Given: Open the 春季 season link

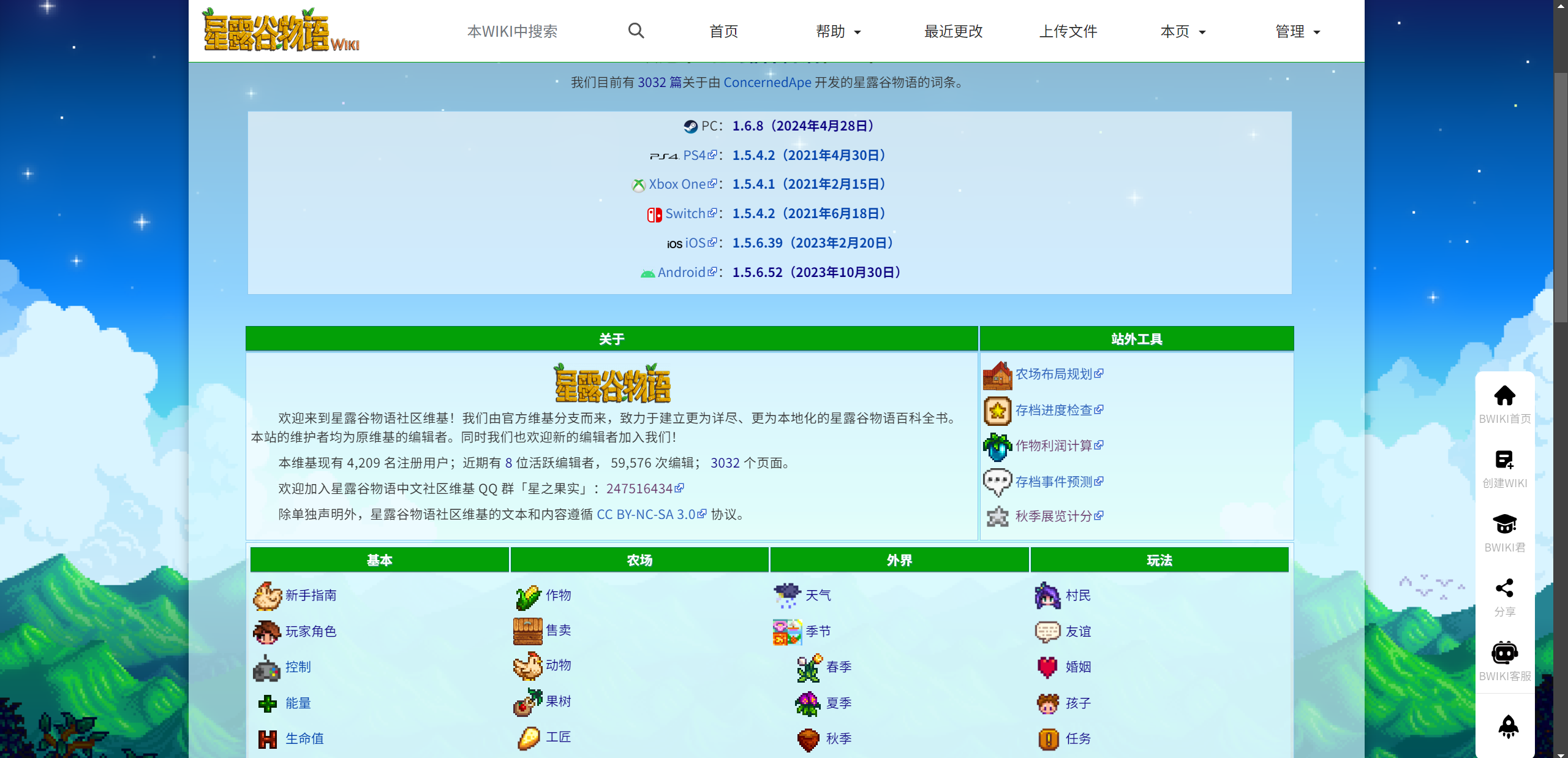Looking at the screenshot, I should click(x=839, y=667).
